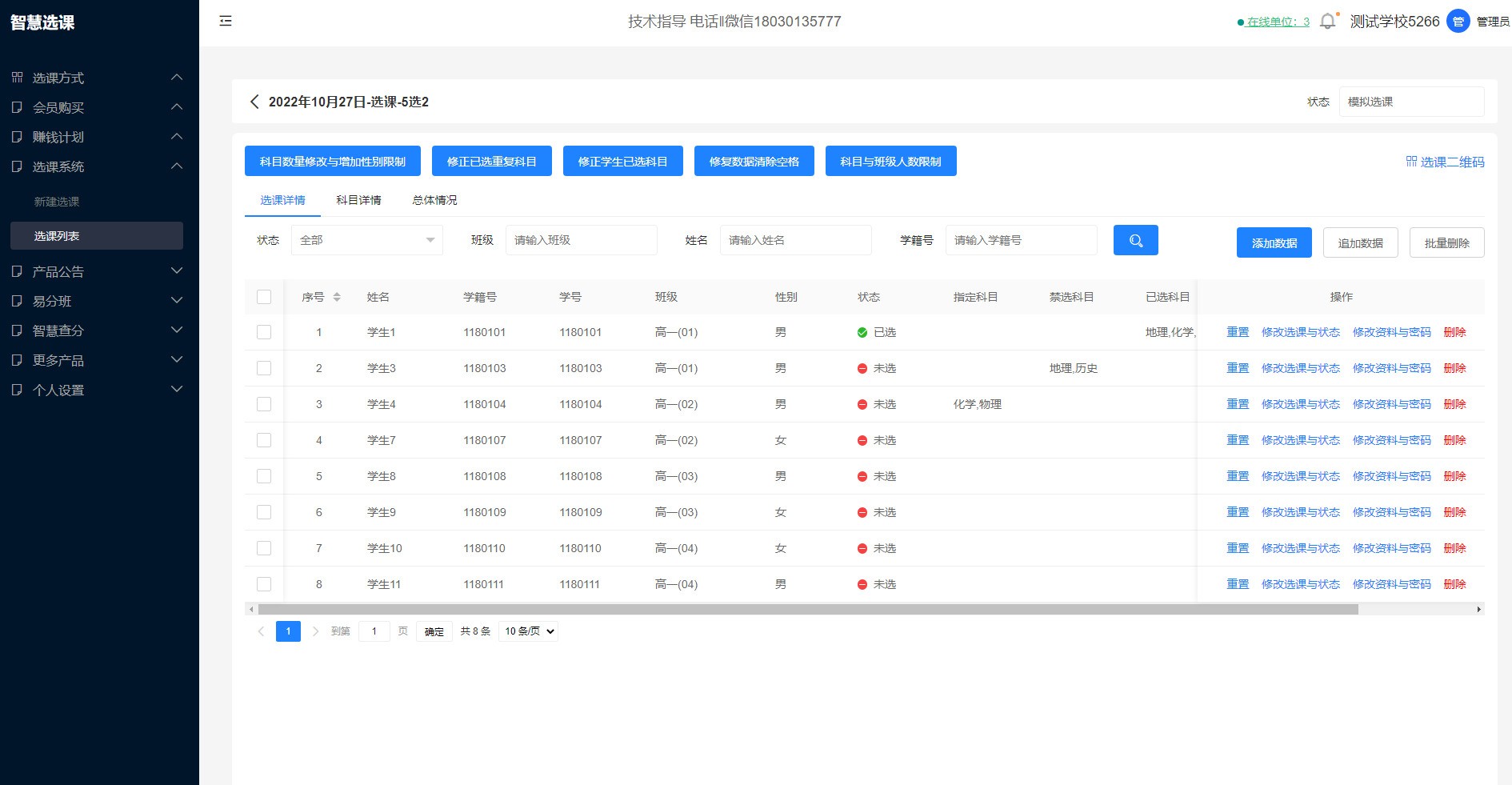Collapse the 选课系统 menu chevron
Viewport: 1512px width, 785px height.
[178, 166]
